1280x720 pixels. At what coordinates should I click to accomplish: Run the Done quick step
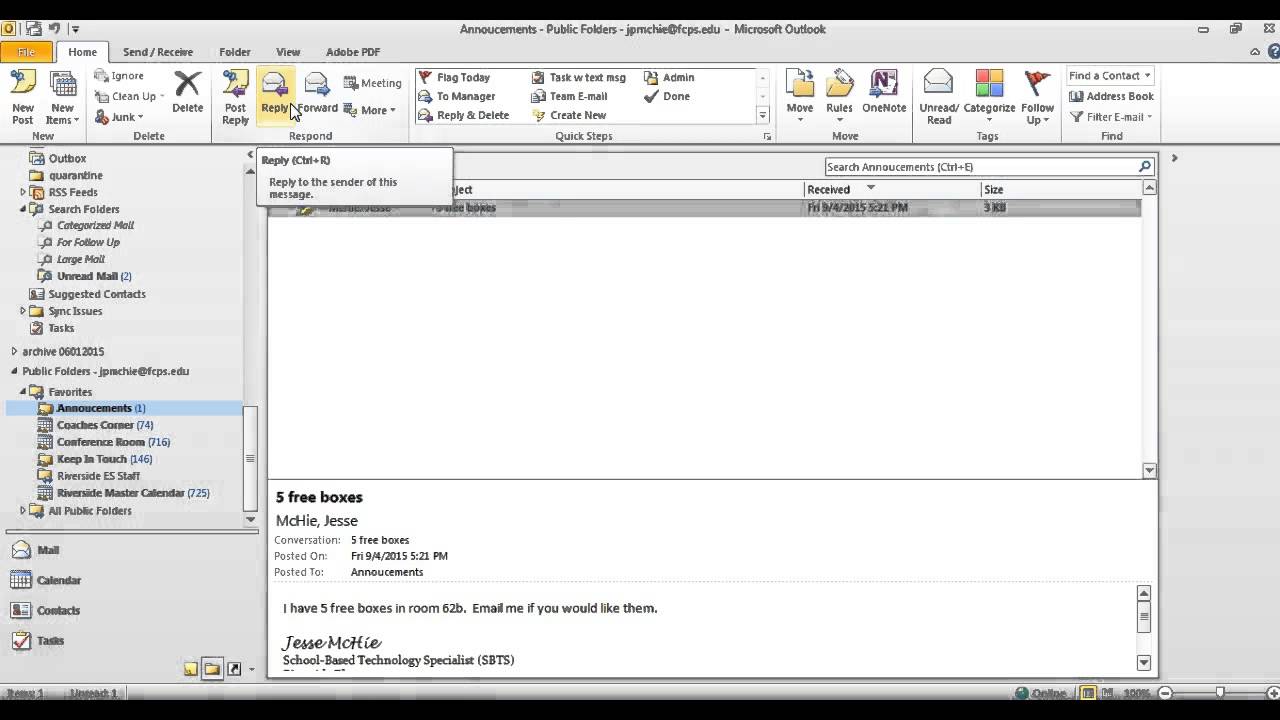(667, 96)
